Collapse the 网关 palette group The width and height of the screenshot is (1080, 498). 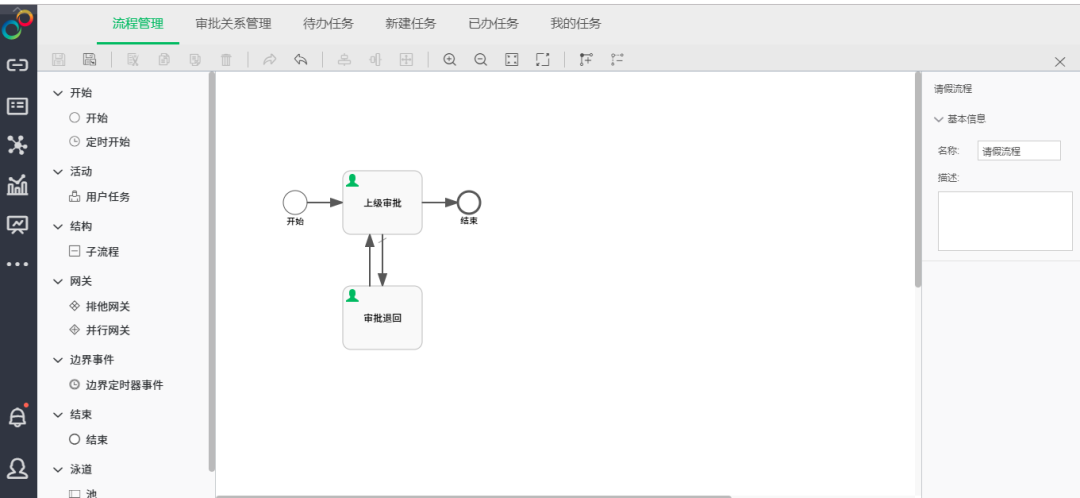point(57,282)
